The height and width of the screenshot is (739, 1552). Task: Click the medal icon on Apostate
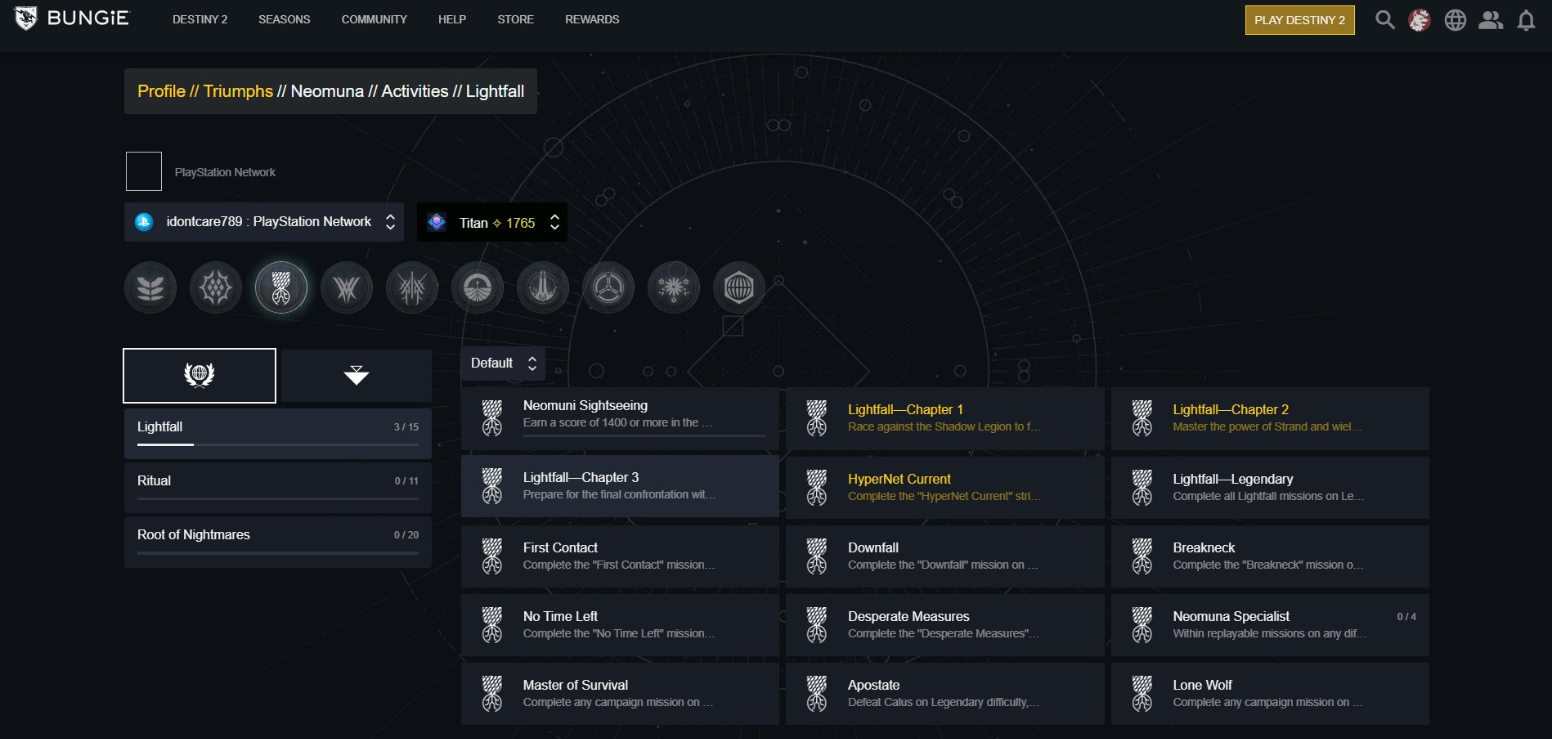coord(816,694)
